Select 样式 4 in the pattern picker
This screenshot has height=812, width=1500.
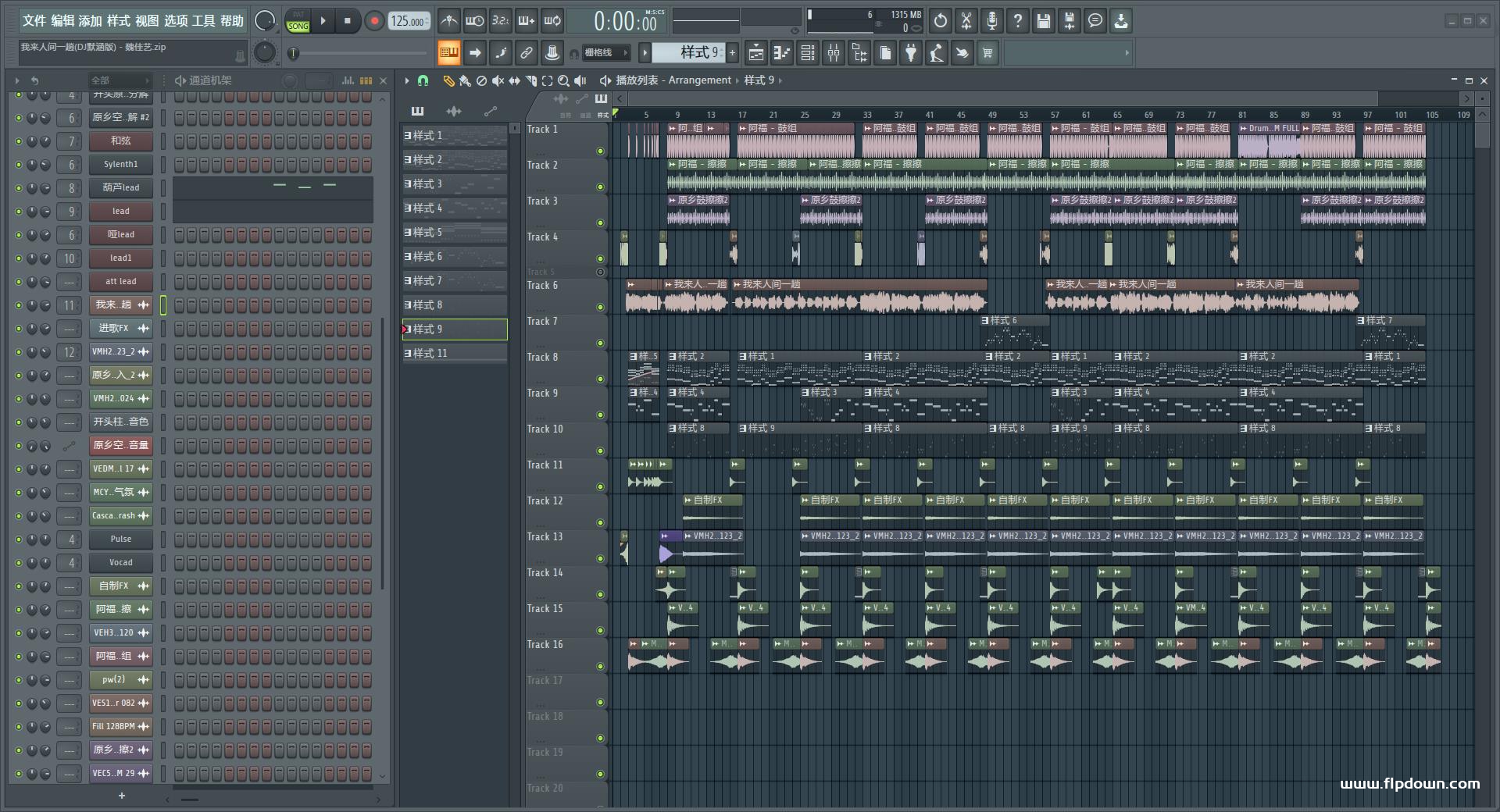455,208
